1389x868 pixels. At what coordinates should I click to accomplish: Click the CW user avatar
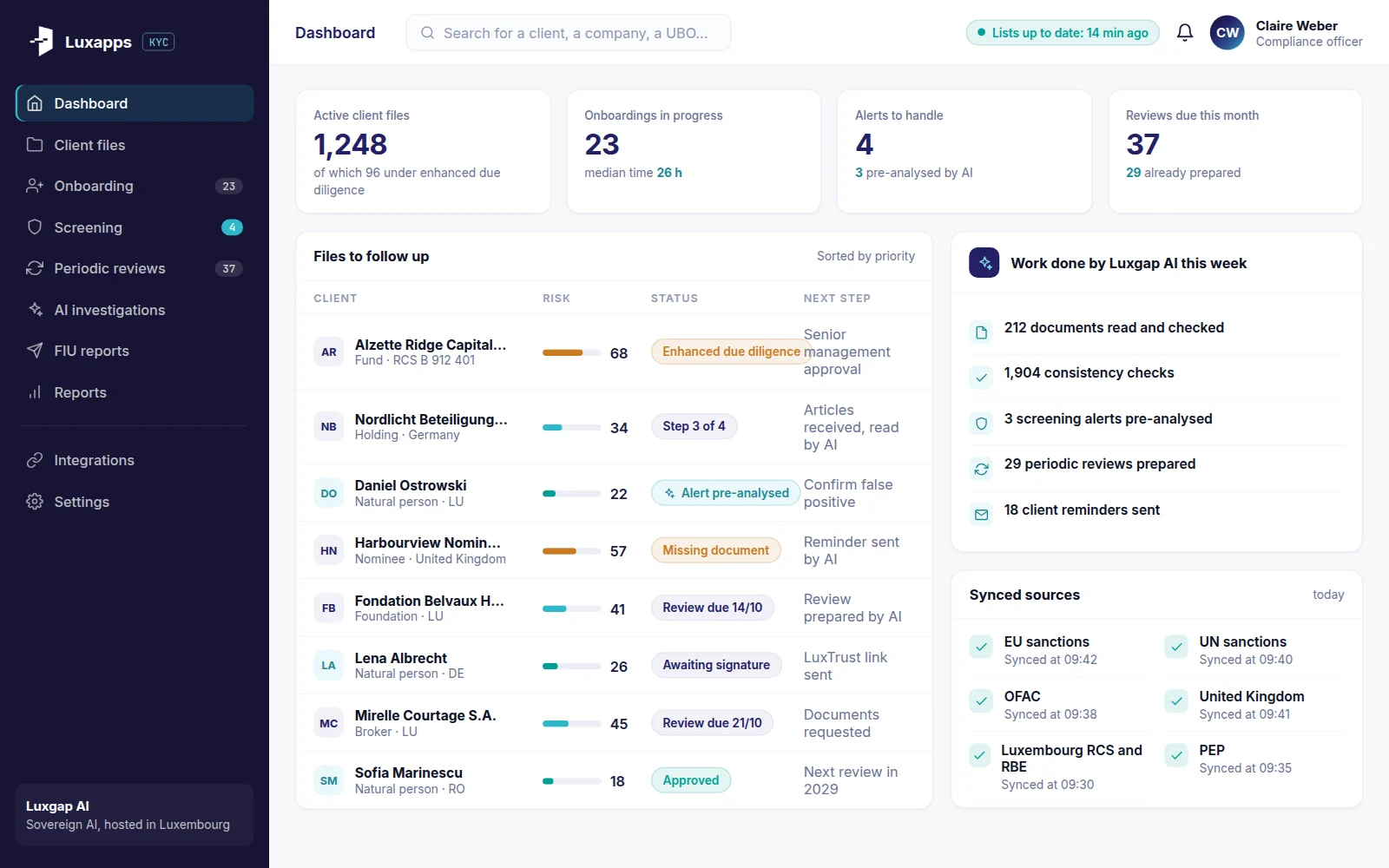click(x=1227, y=33)
